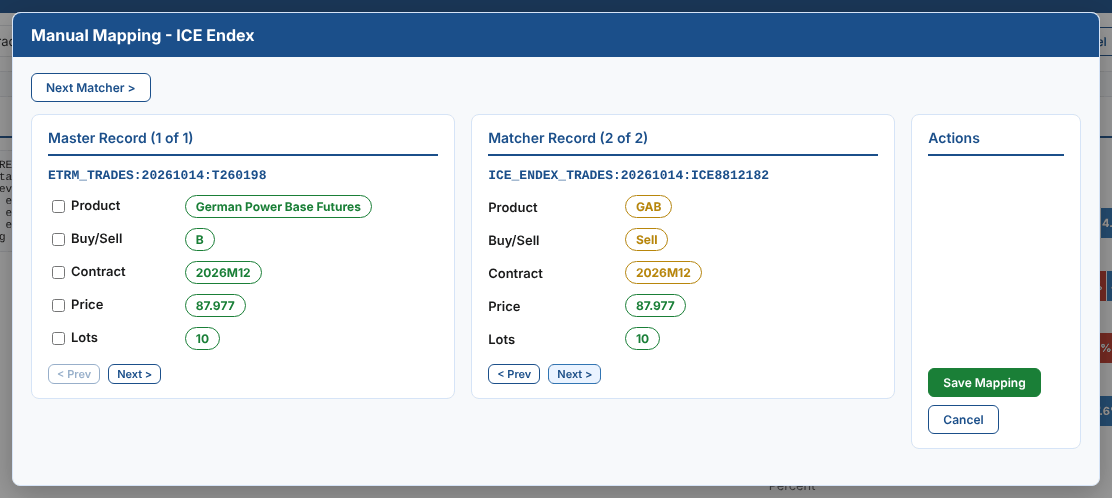1112x498 pixels.
Task: Click the Actions panel heading
Action: pos(954,138)
